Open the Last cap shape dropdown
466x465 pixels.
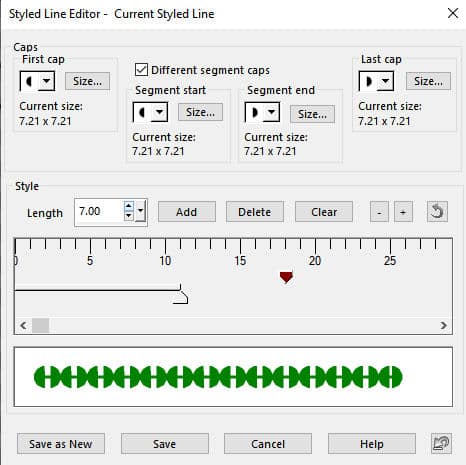tap(385, 81)
